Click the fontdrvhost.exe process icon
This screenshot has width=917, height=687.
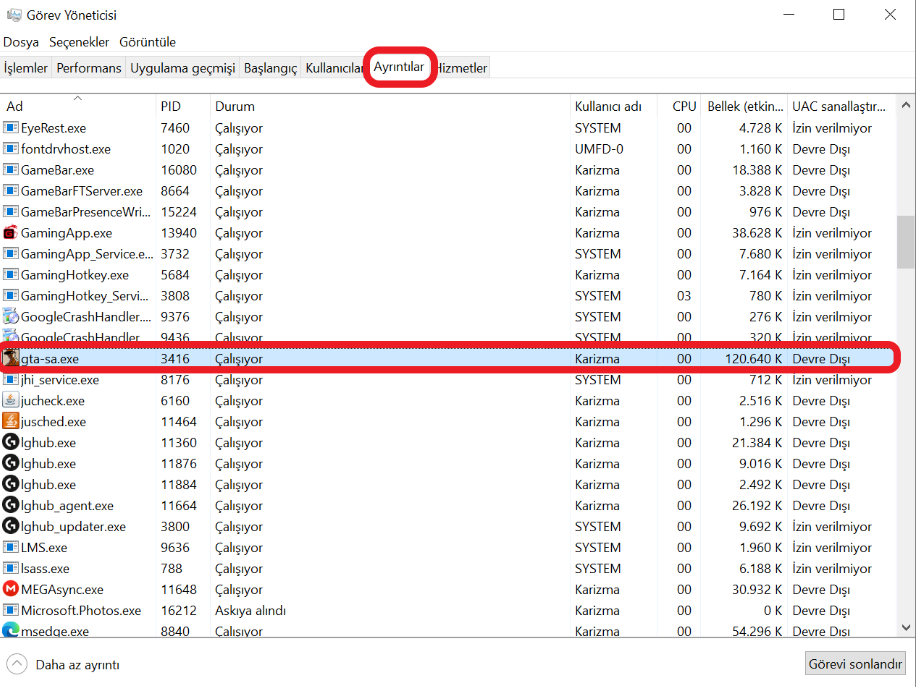(x=11, y=149)
